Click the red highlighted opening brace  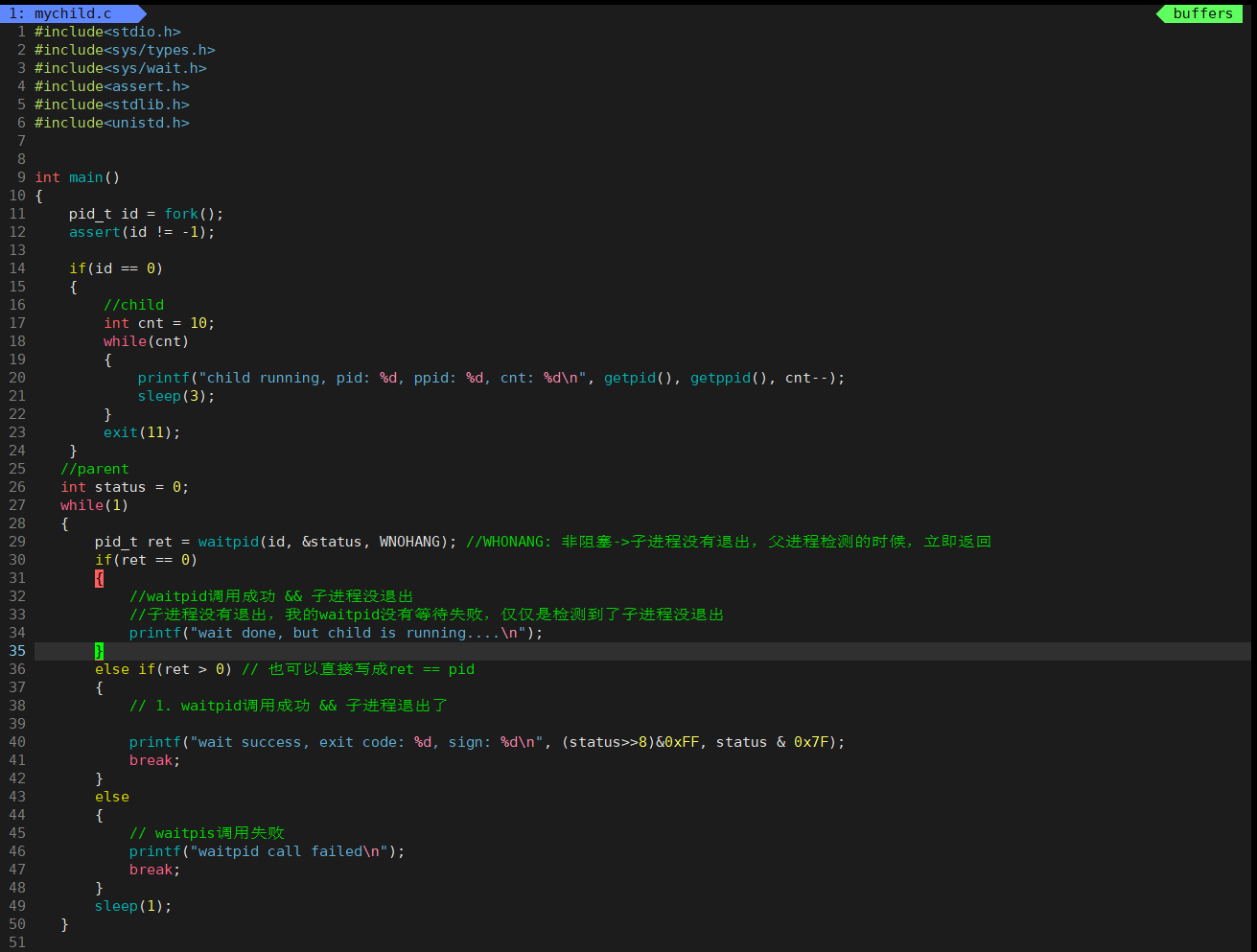pyautogui.click(x=99, y=578)
